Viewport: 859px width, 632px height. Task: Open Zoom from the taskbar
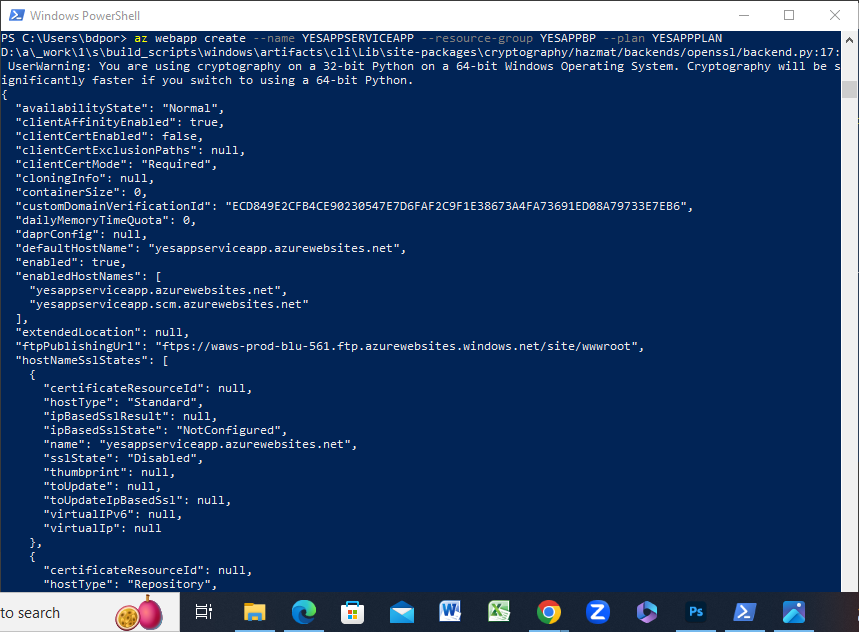coord(597,612)
